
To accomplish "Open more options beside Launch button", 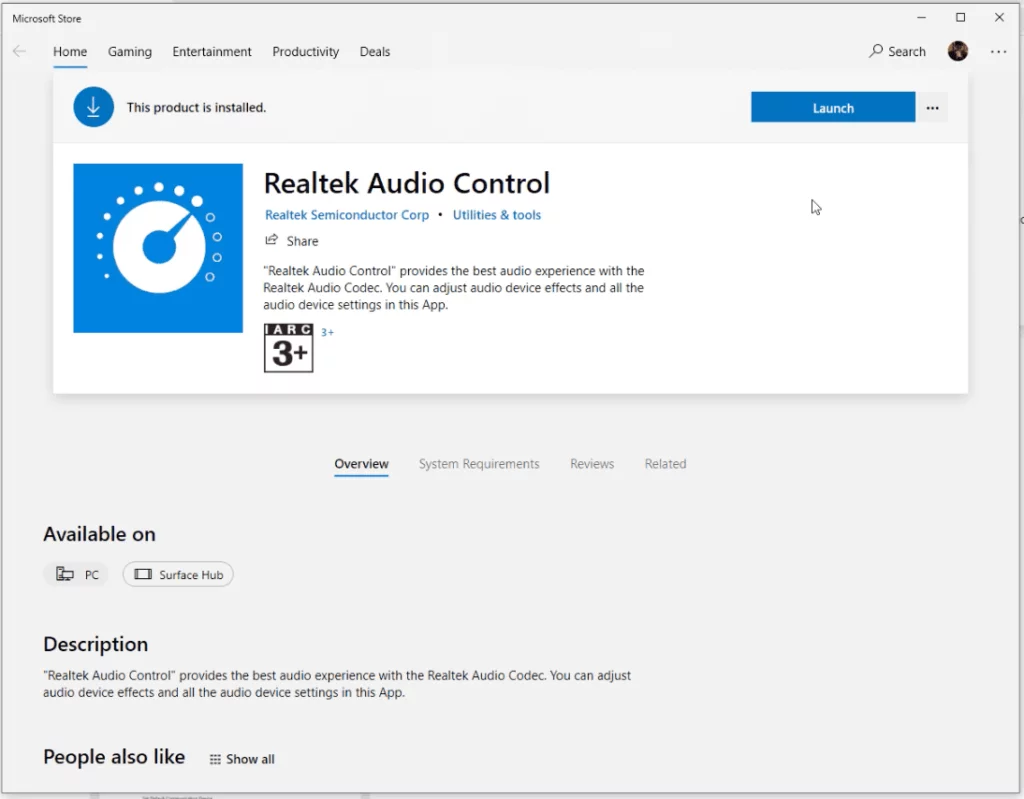I will pyautogui.click(x=933, y=108).
